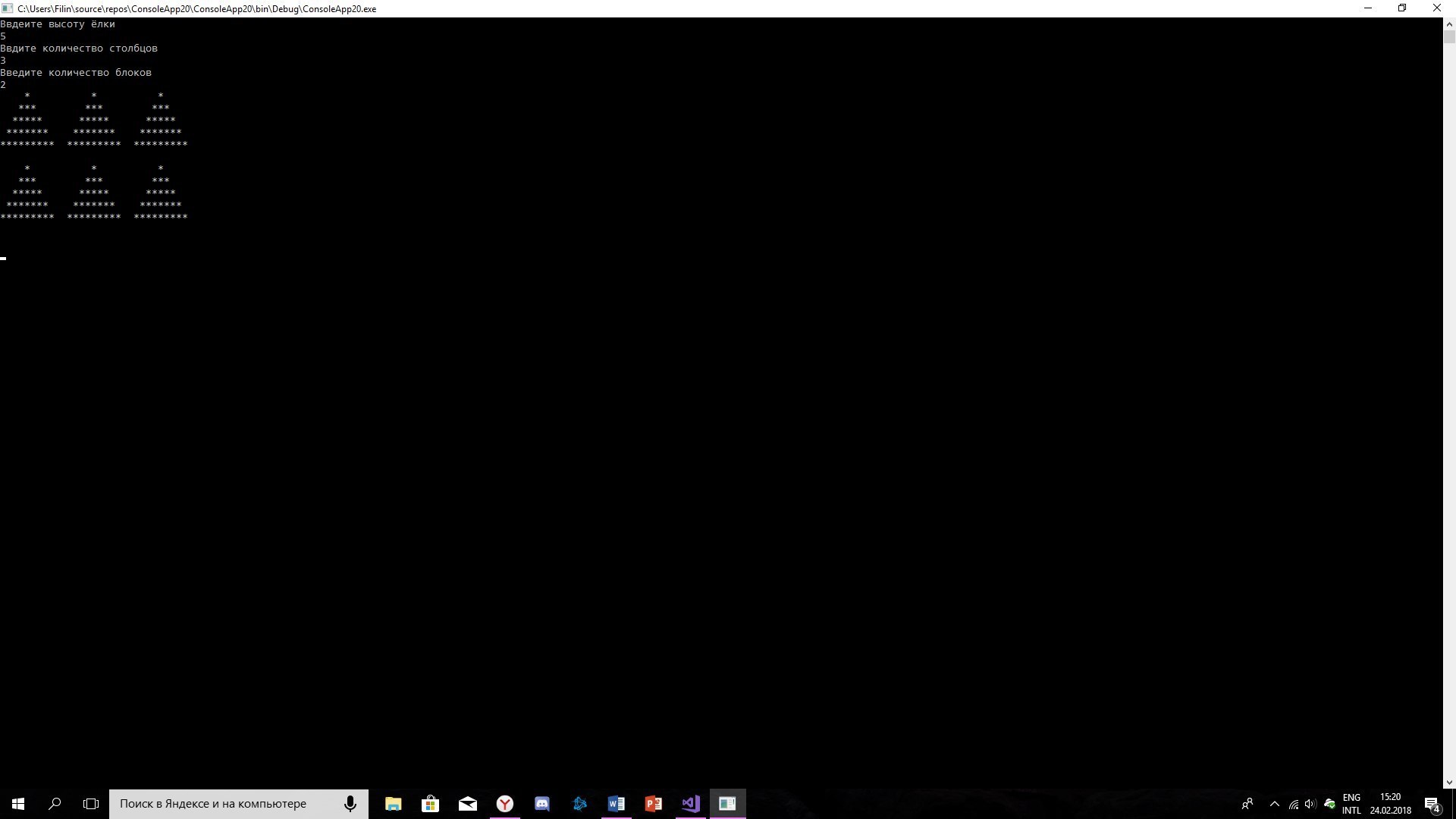Open the Wi-Fi network flyout
Screen dimensions: 1456x819
coord(1292,803)
